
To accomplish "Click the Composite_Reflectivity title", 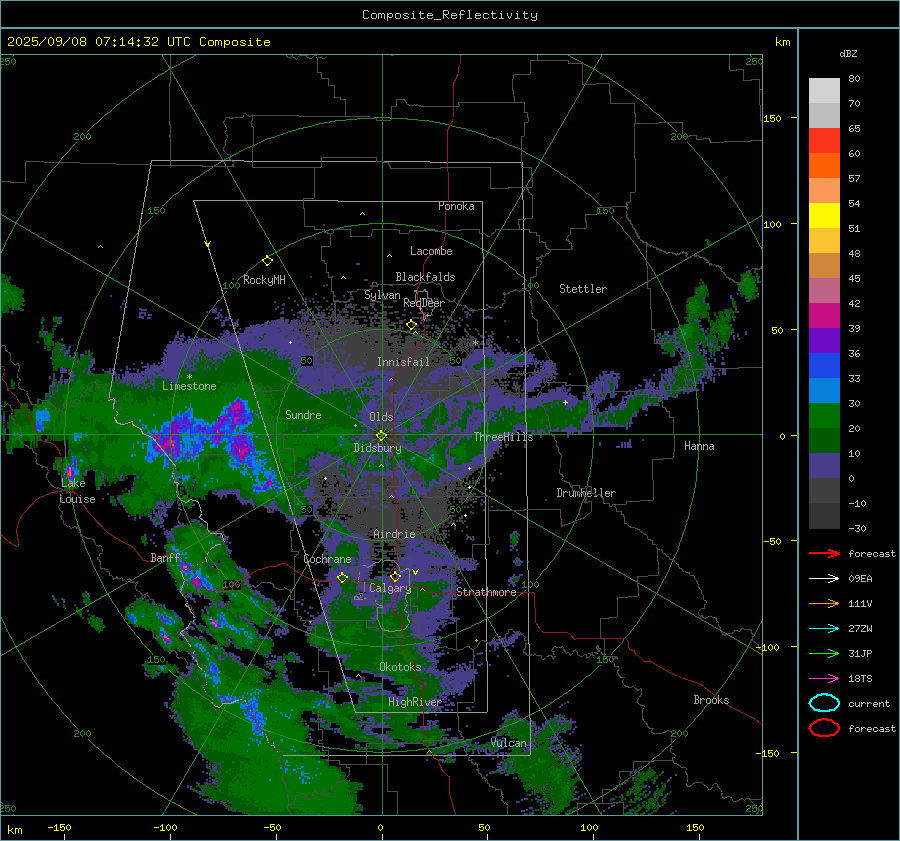I will (450, 15).
